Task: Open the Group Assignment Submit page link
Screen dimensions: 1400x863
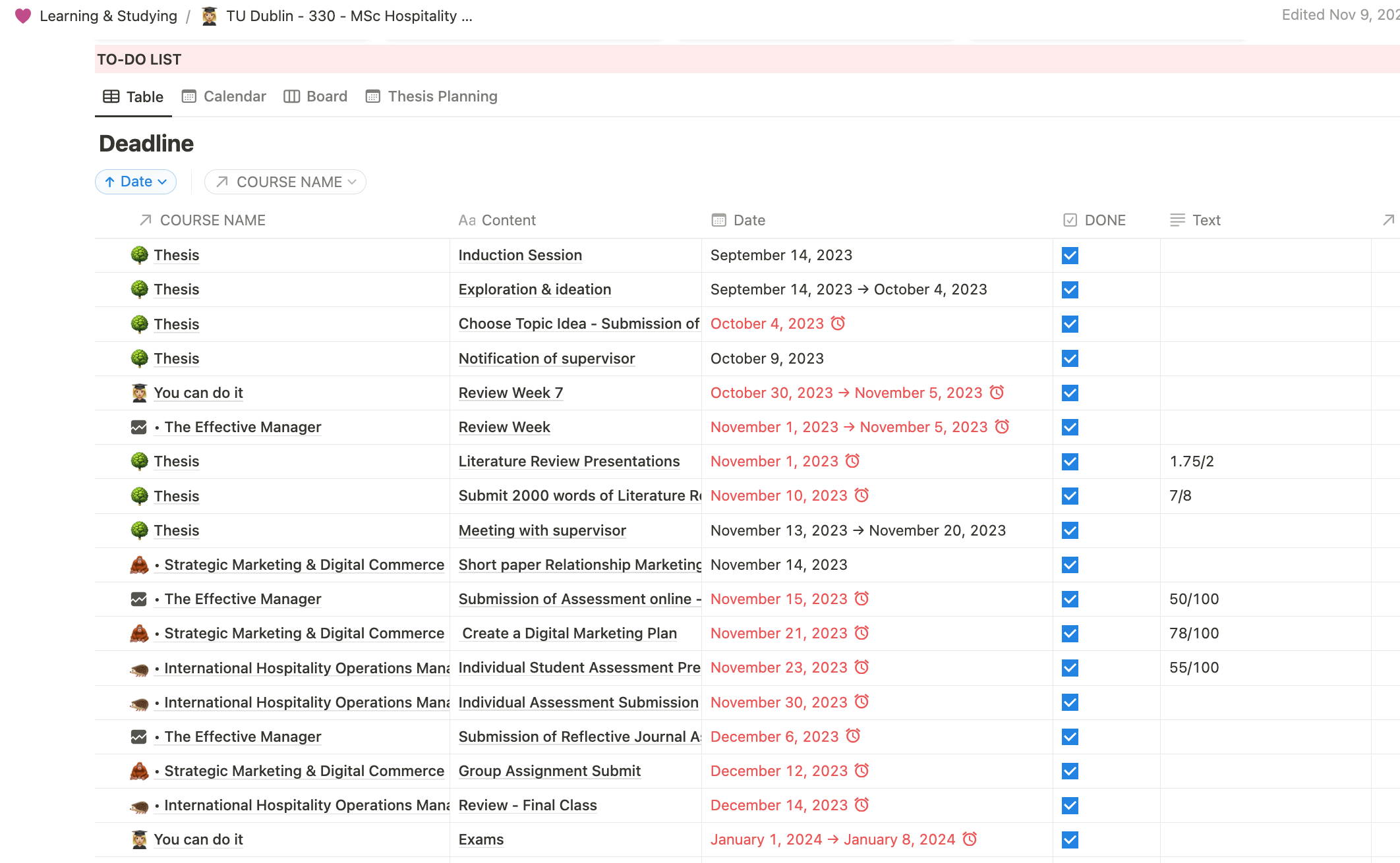Action: pos(549,771)
